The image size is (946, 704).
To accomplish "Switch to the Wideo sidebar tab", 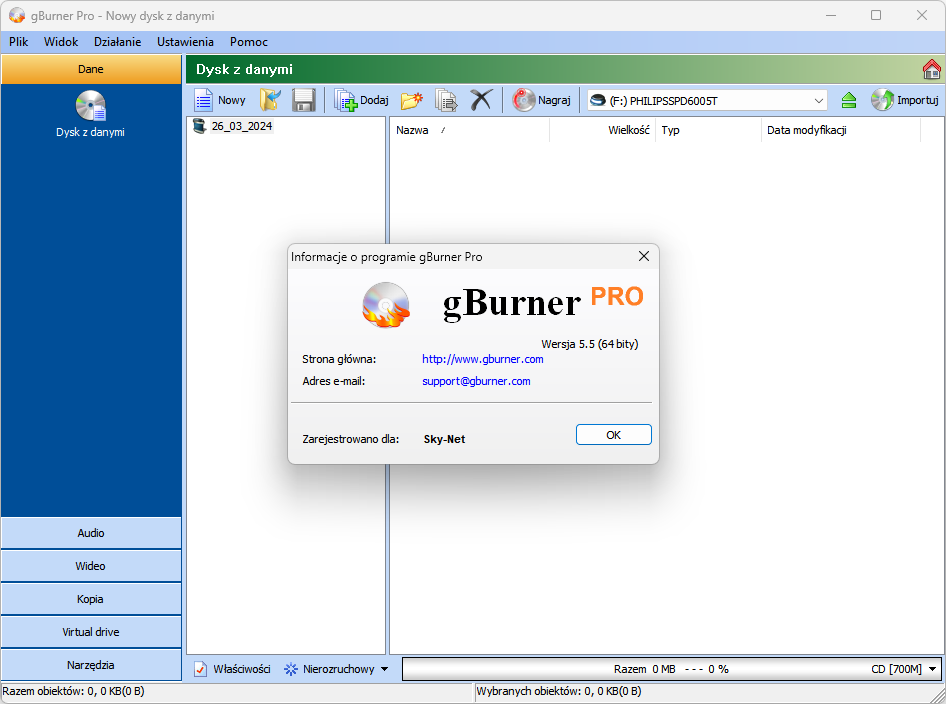I will click(x=91, y=566).
